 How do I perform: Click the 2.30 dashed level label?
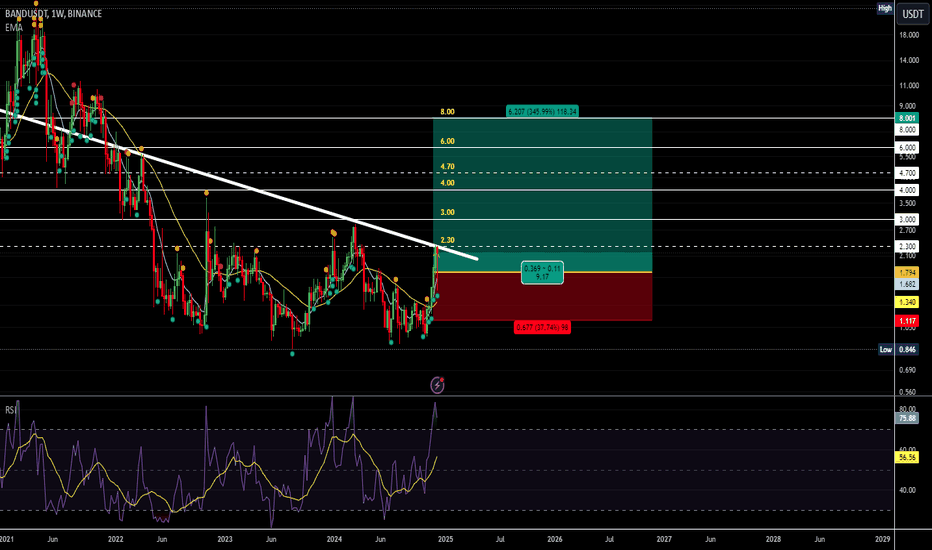tap(447, 240)
